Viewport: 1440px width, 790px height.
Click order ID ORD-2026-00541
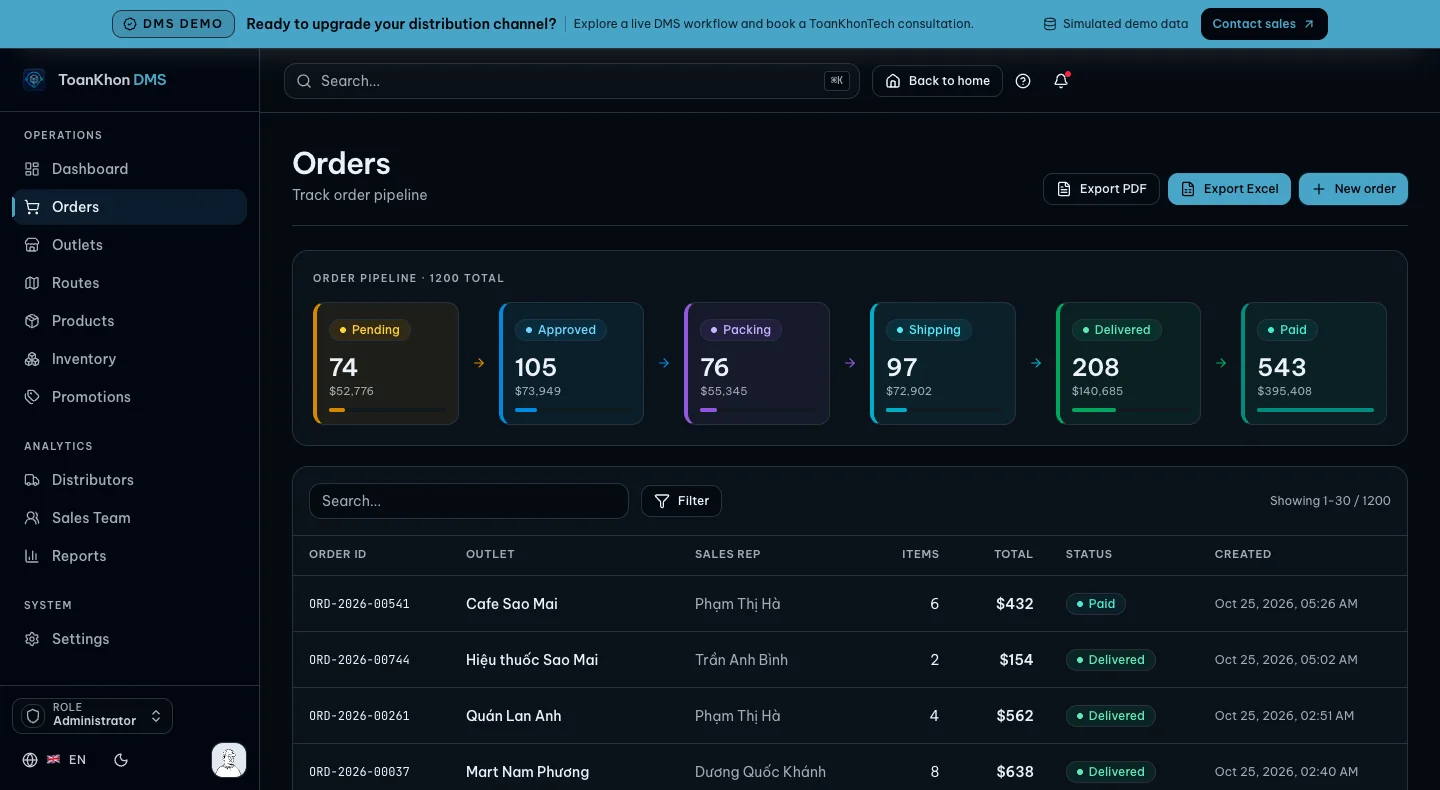359,604
